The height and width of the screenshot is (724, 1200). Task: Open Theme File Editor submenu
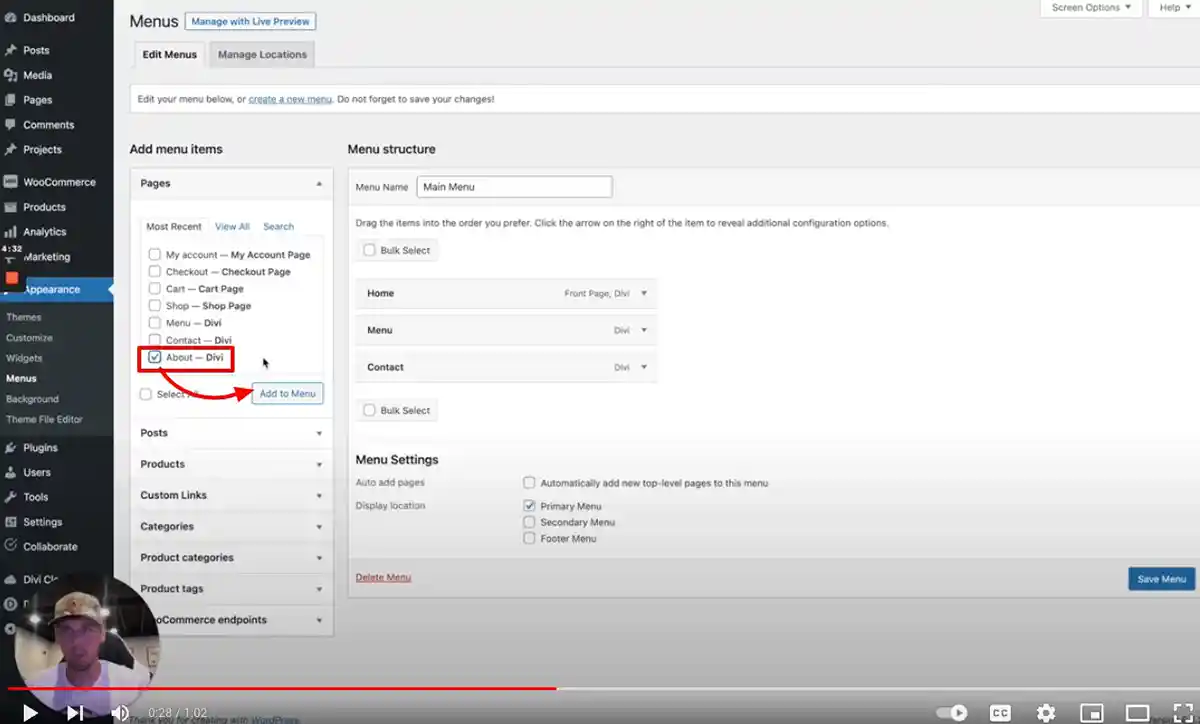(44, 420)
